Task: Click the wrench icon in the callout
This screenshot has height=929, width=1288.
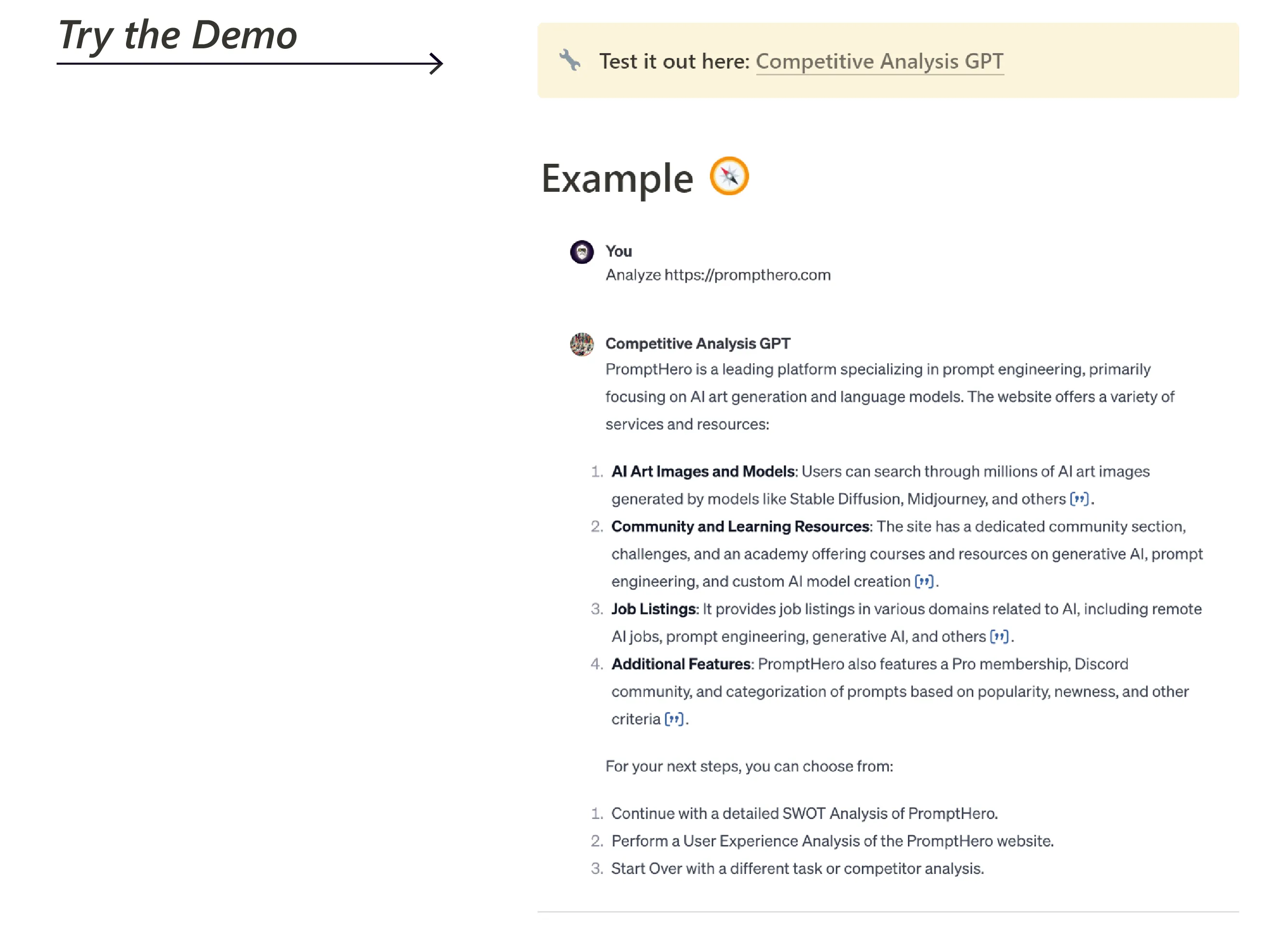Action: point(569,59)
